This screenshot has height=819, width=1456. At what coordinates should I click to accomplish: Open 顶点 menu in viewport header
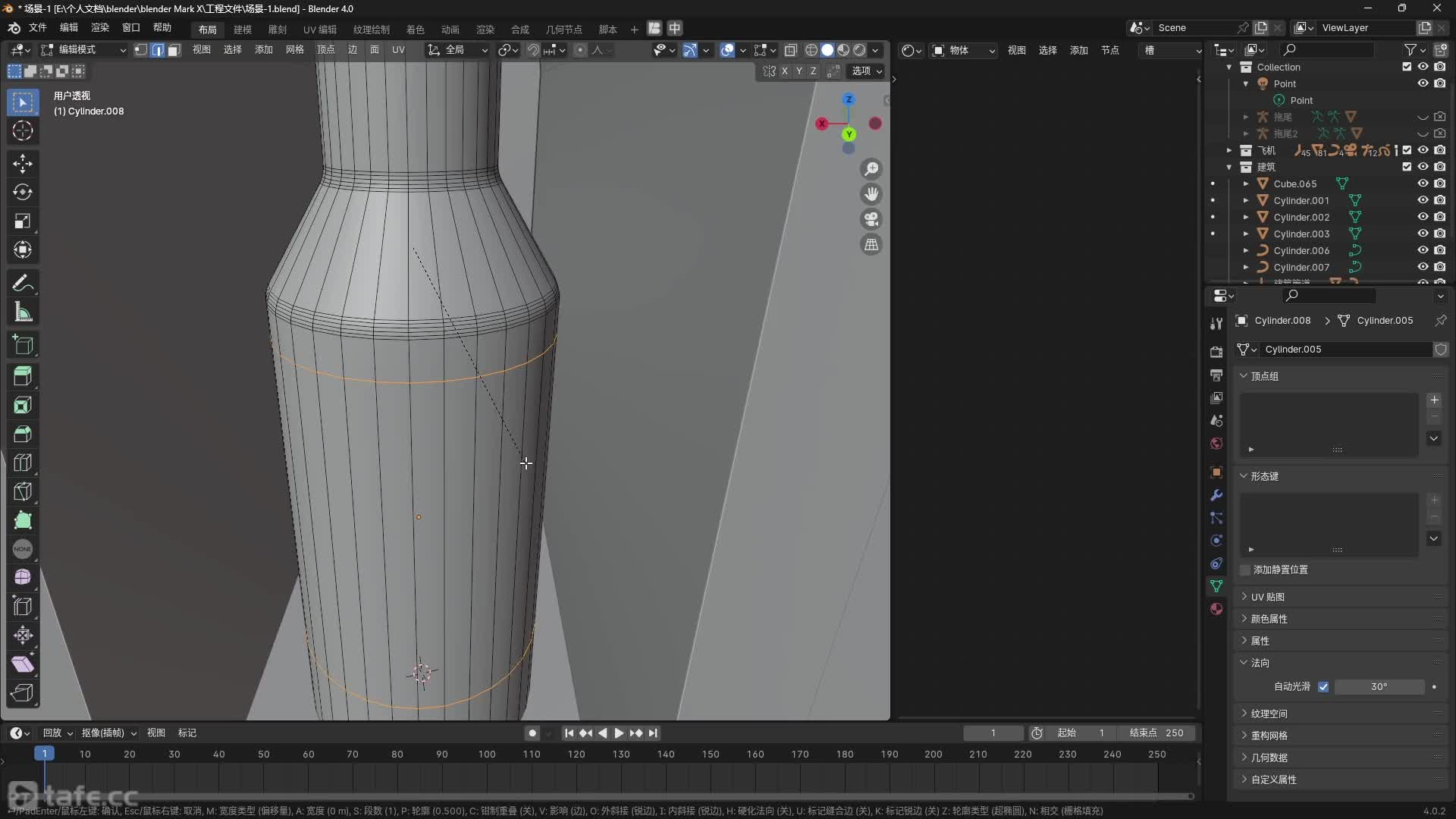tap(326, 50)
